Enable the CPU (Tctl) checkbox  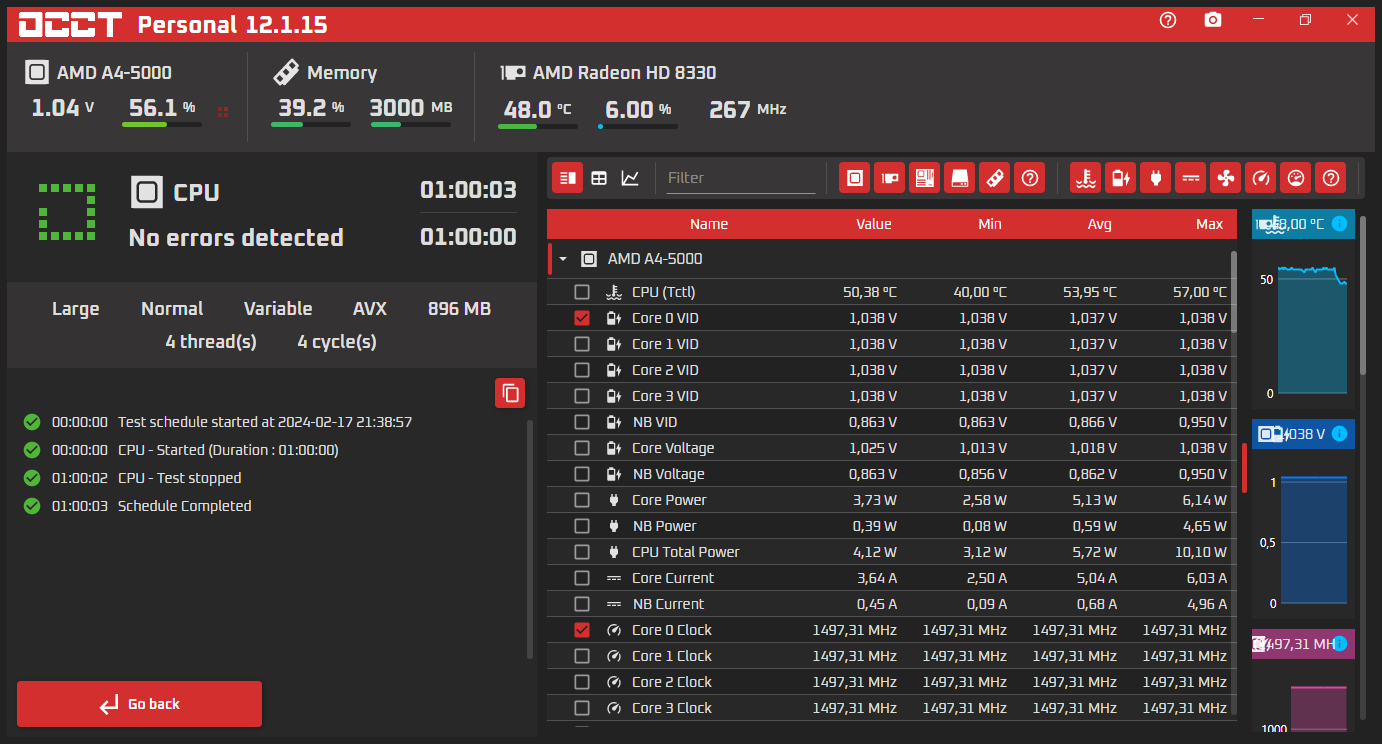click(582, 292)
